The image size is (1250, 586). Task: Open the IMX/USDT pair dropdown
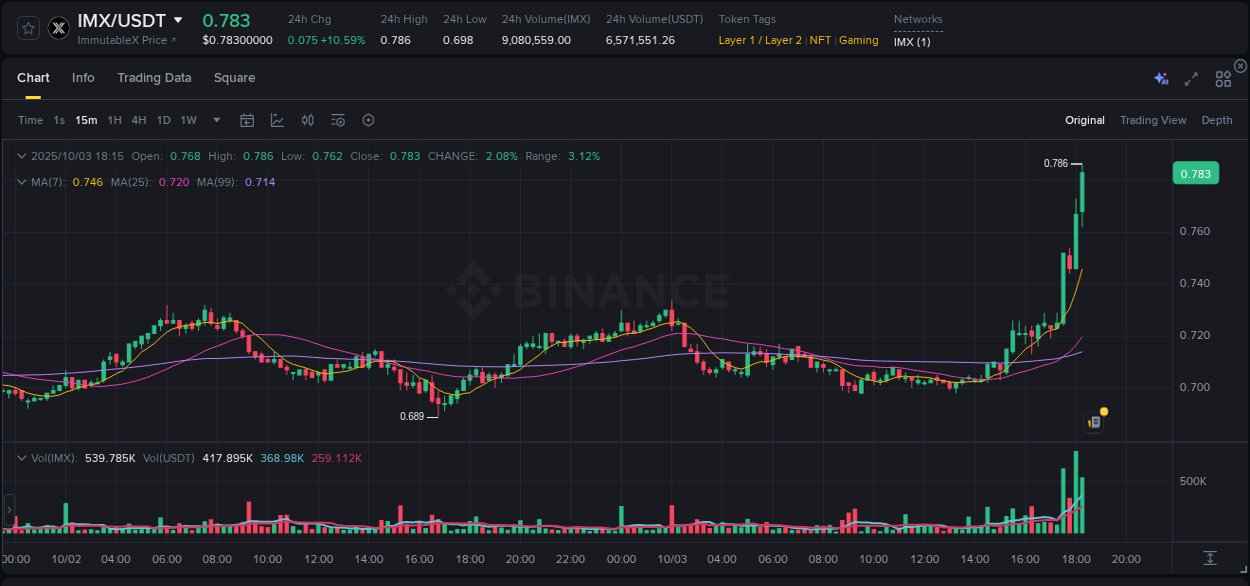click(x=178, y=20)
